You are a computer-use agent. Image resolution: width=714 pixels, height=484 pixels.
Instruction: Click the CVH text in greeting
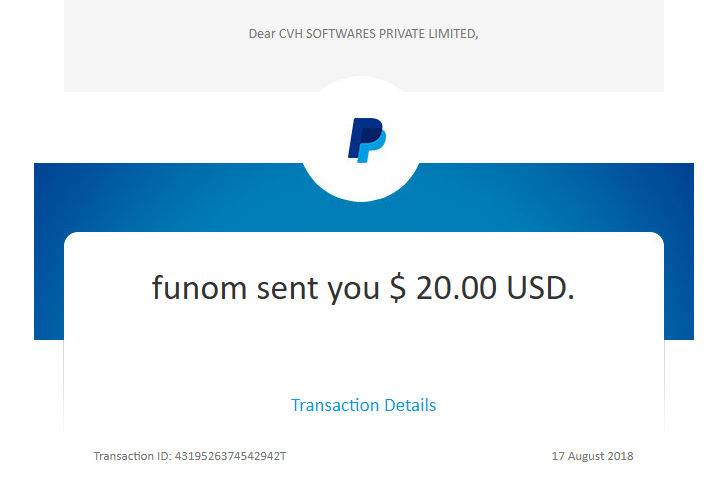(x=291, y=34)
